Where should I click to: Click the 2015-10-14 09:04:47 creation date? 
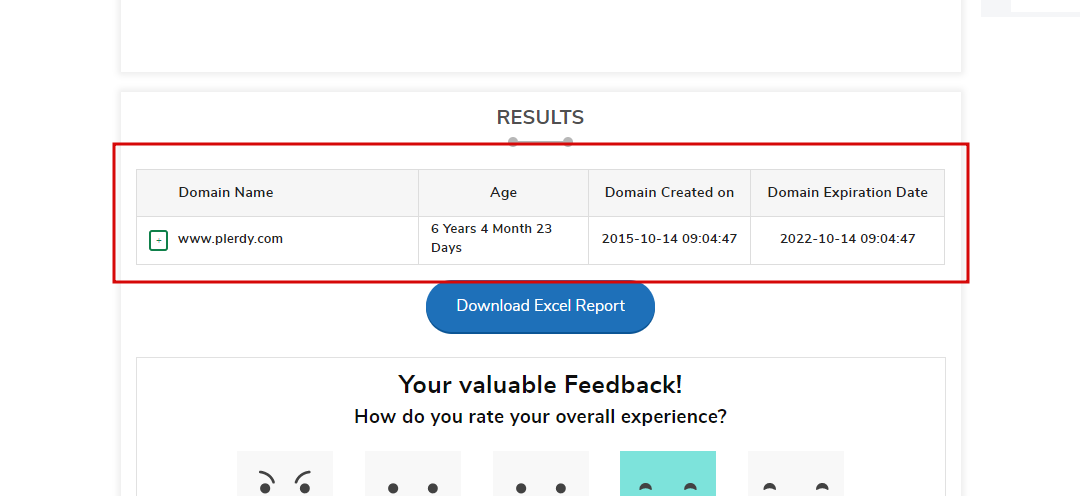pos(669,239)
